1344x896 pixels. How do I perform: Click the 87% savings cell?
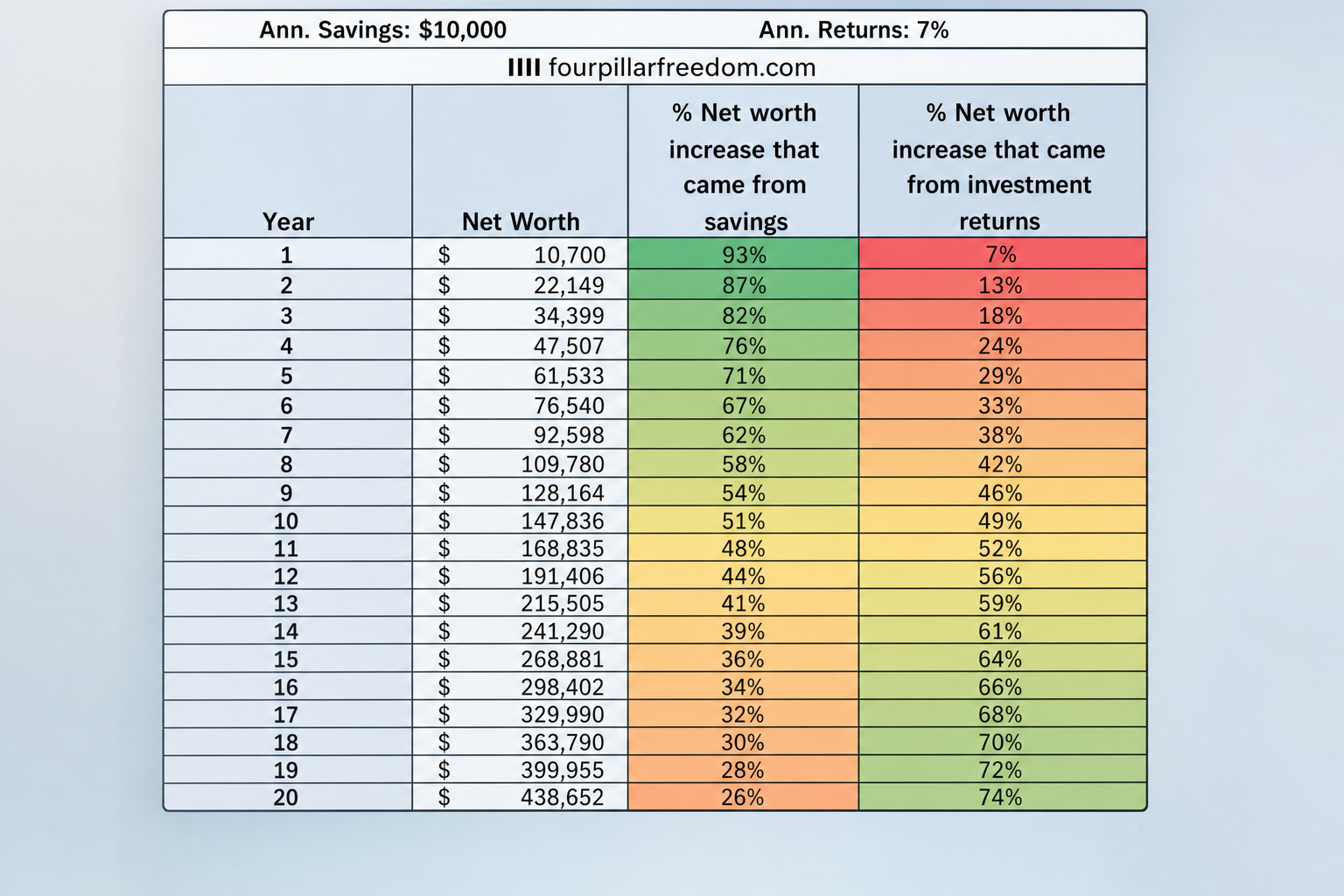[x=744, y=285]
